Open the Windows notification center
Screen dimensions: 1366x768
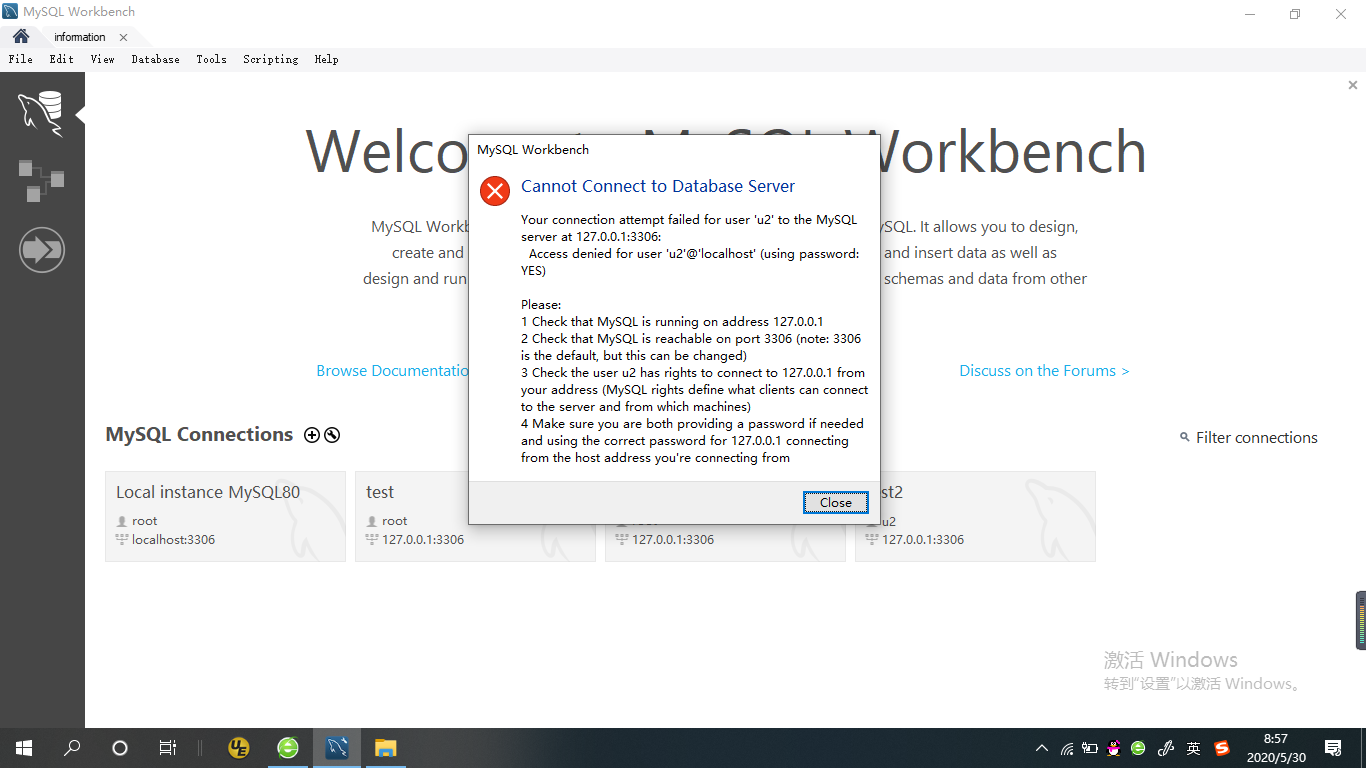(x=1333, y=748)
